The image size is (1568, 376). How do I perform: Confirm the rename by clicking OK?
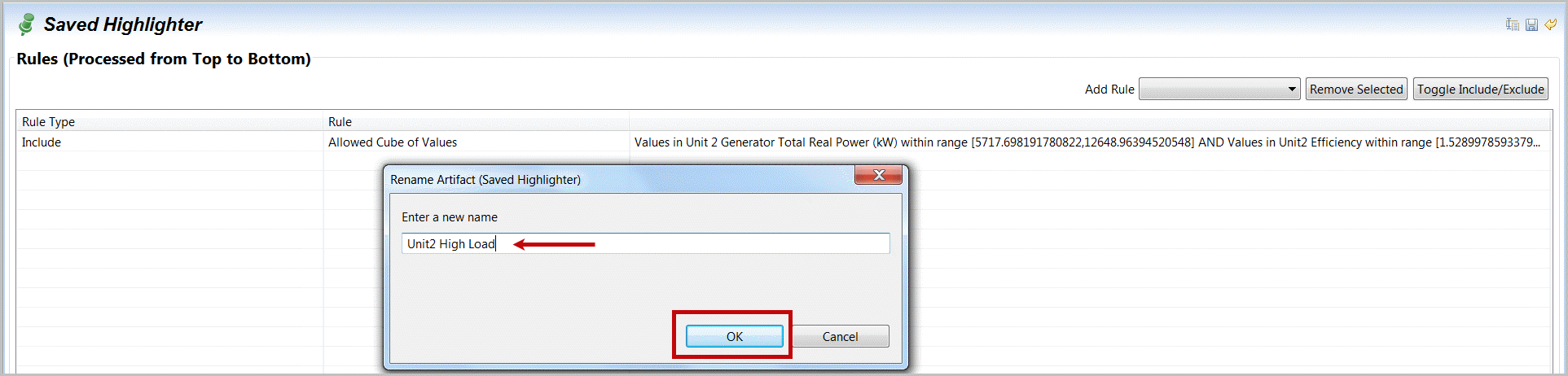734,336
